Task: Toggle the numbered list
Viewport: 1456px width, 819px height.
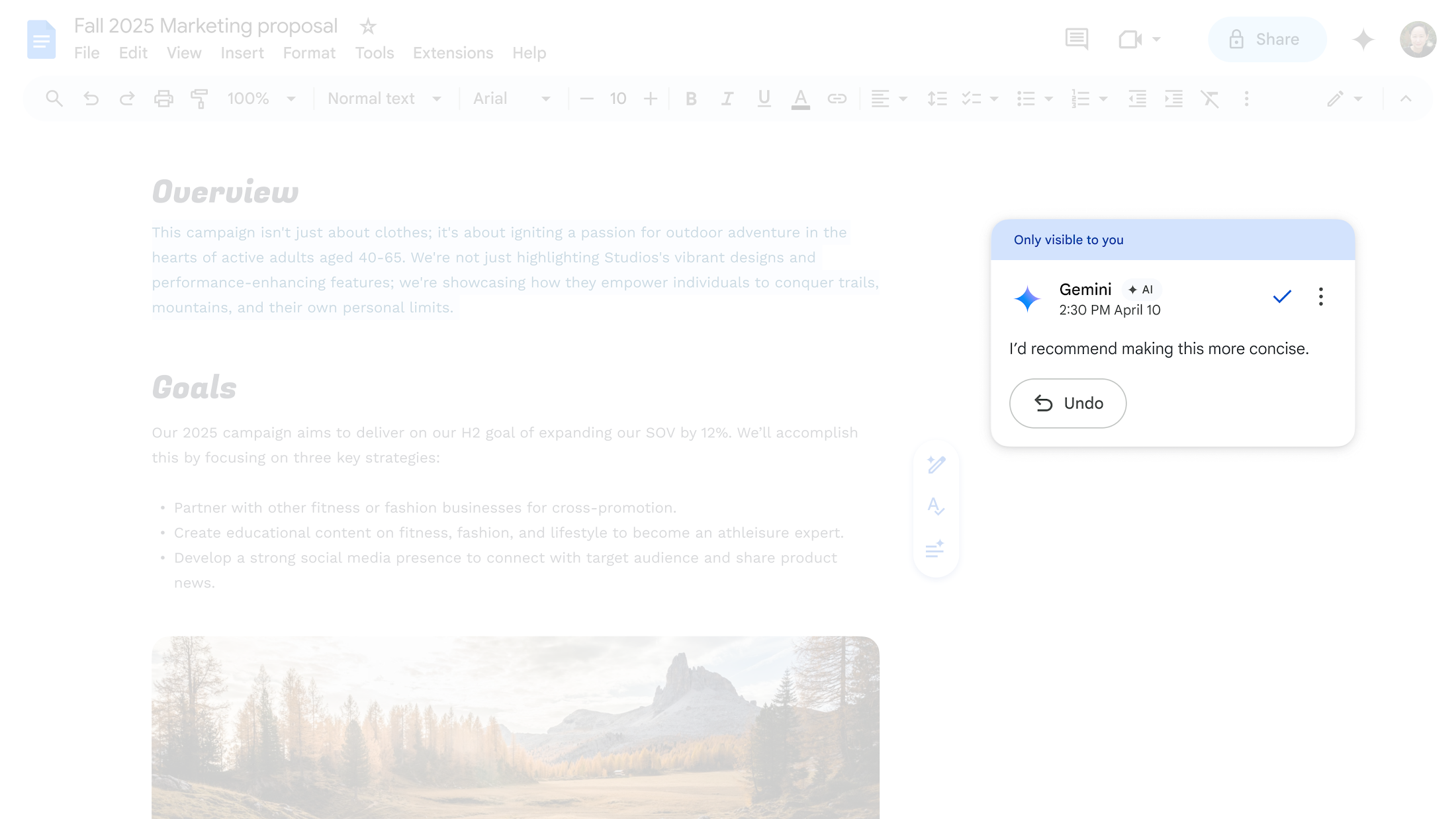Action: click(x=1080, y=99)
